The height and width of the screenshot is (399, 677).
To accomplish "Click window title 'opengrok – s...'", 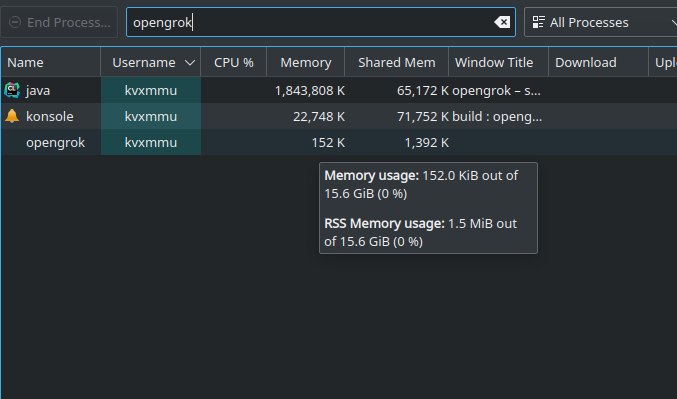I will pos(497,91).
